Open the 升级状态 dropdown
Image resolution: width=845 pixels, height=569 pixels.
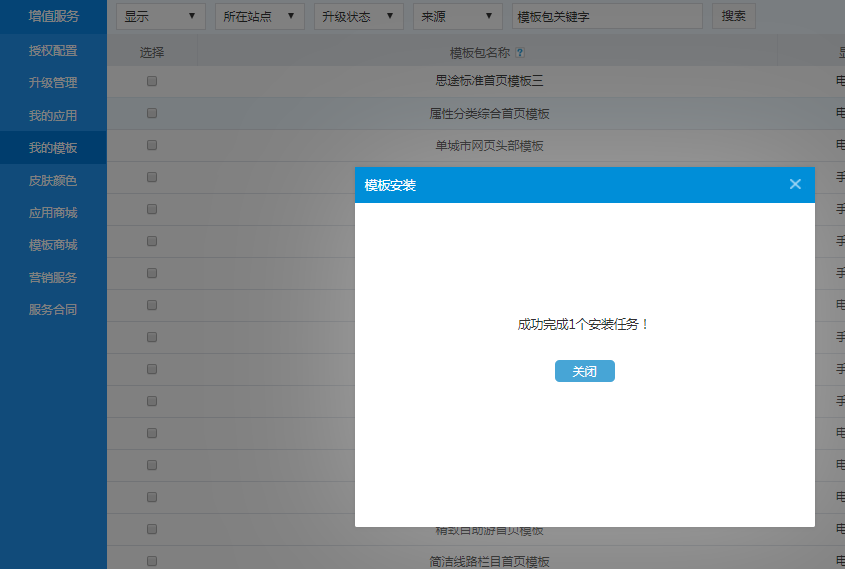tap(358, 16)
